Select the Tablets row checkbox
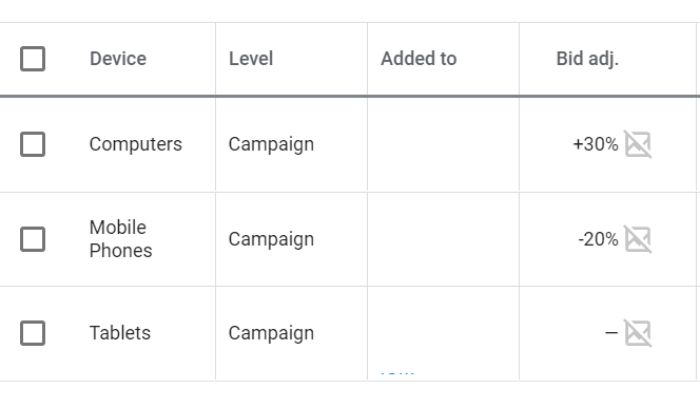The width and height of the screenshot is (700, 400). (x=33, y=333)
